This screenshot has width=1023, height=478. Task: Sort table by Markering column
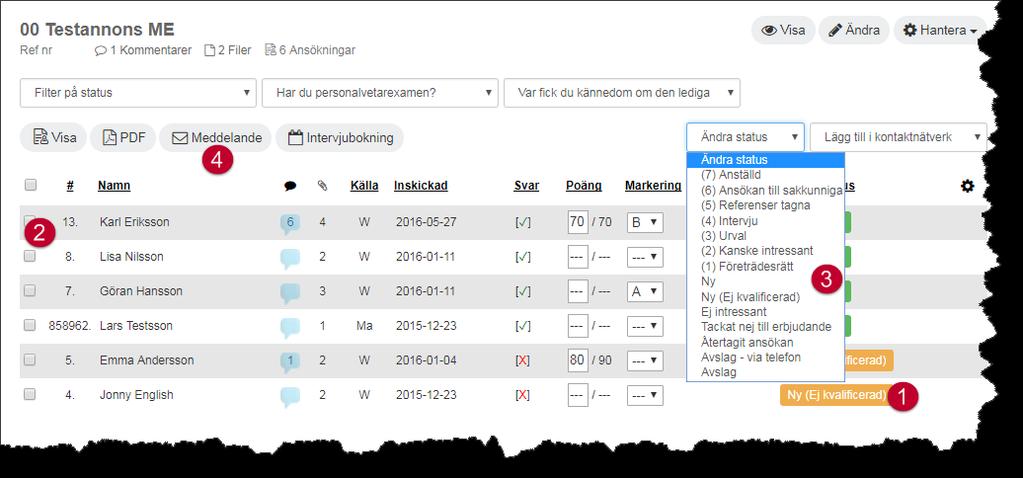pyautogui.click(x=653, y=186)
